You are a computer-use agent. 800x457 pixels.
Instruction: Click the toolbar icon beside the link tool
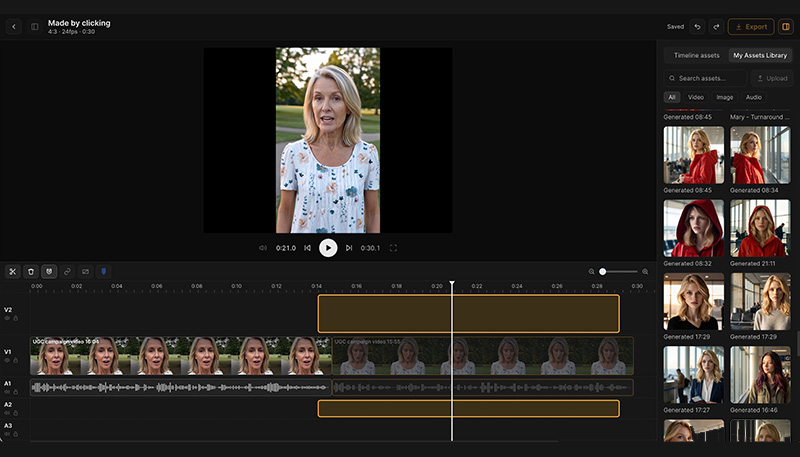(85, 271)
